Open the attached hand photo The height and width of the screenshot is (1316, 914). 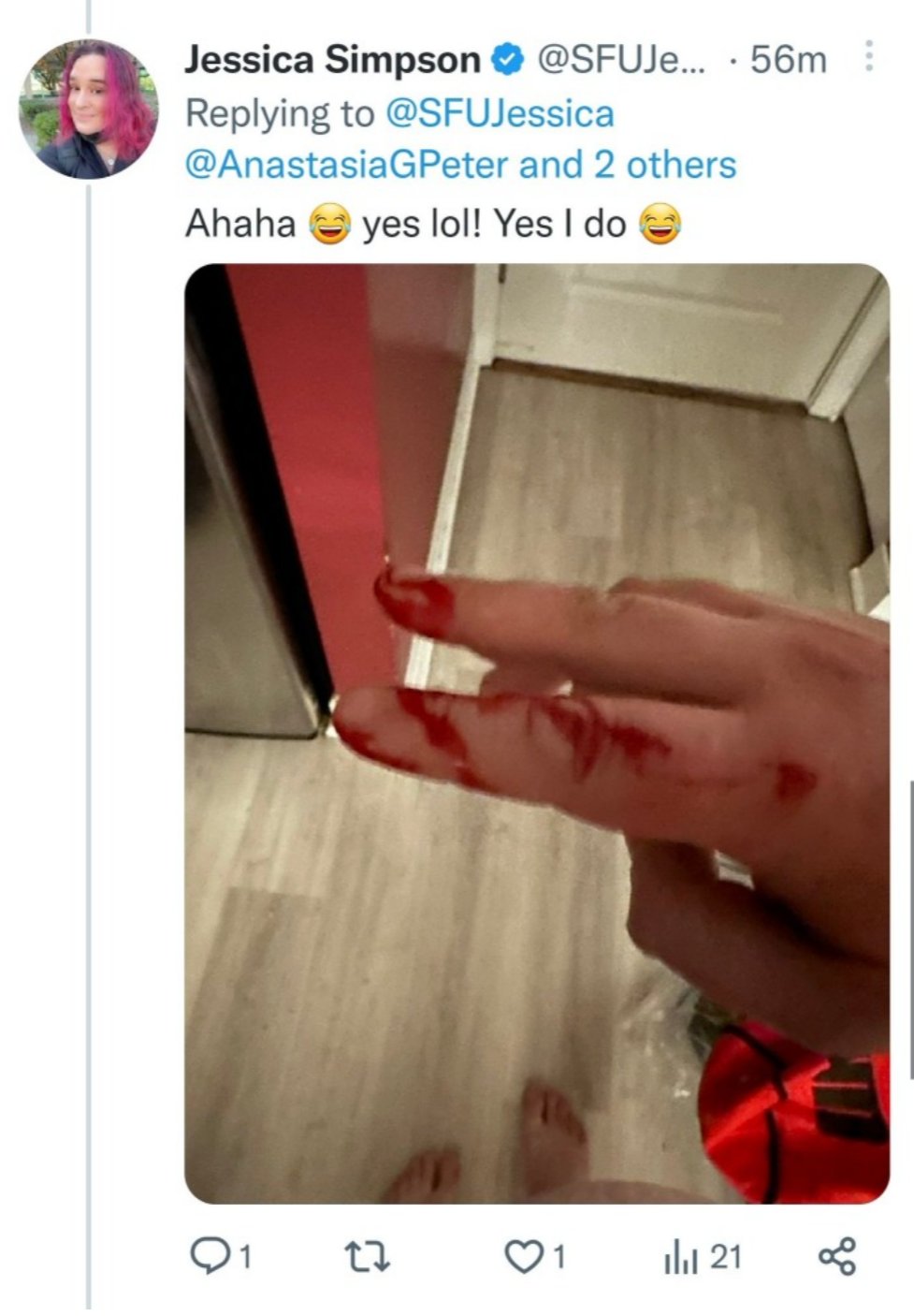[x=537, y=733]
